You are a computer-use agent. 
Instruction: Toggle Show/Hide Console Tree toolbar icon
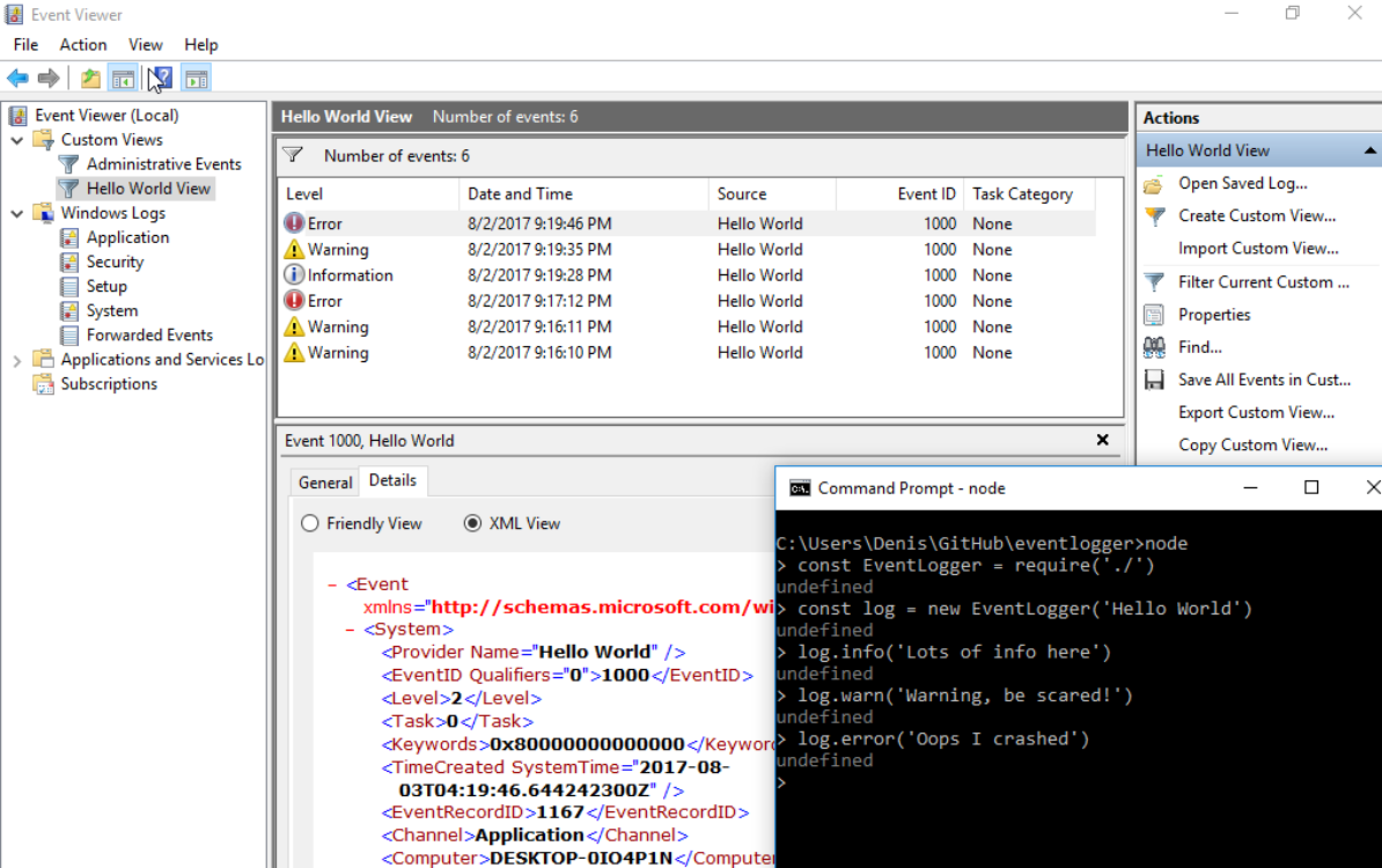coord(123,78)
